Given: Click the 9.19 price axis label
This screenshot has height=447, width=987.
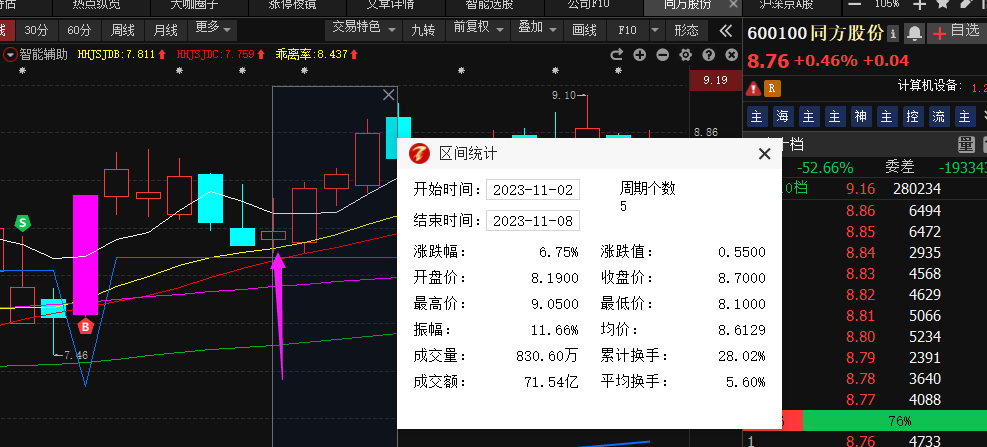Looking at the screenshot, I should pyautogui.click(x=715, y=80).
